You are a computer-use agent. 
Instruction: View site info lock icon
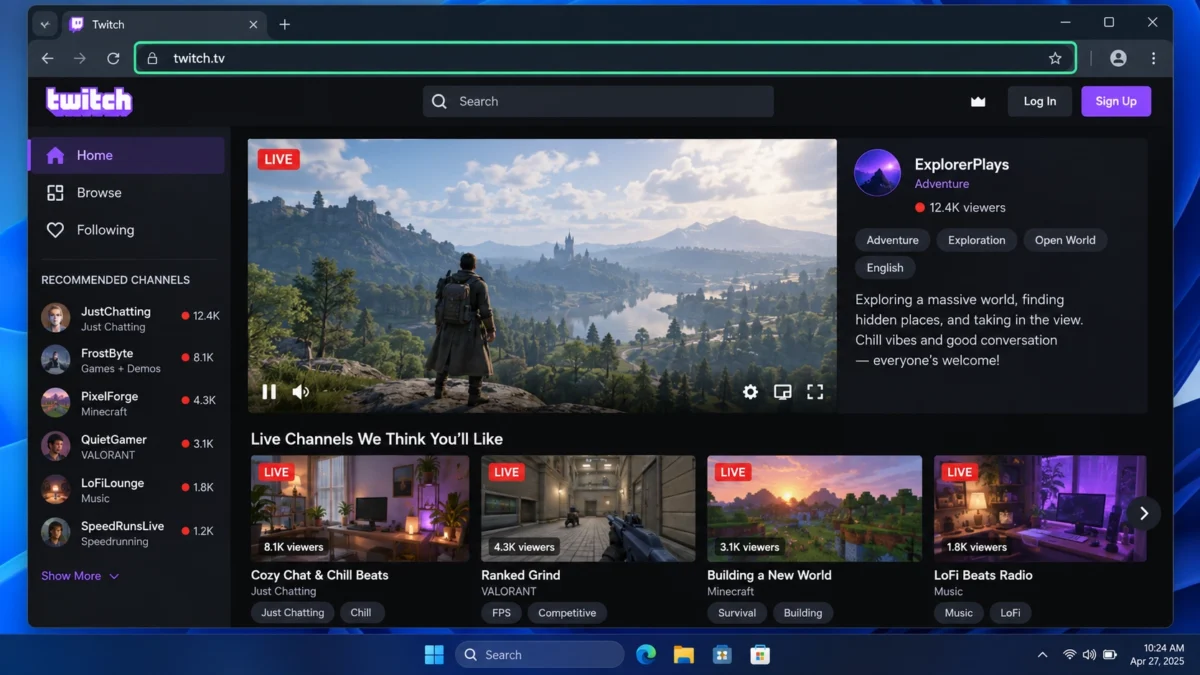coord(153,58)
